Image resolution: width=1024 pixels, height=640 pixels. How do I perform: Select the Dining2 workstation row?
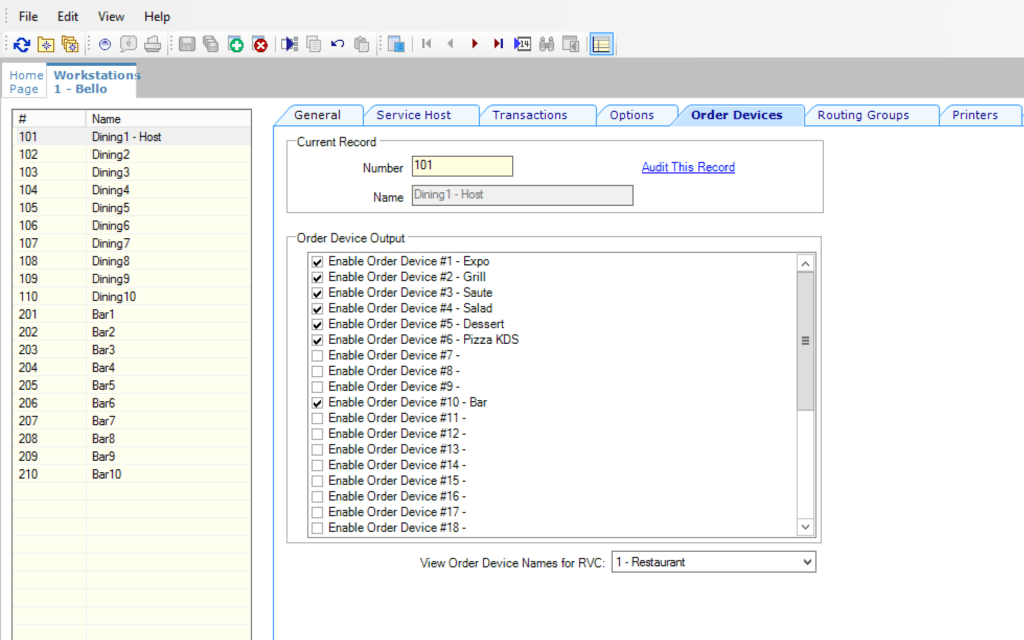tap(132, 155)
